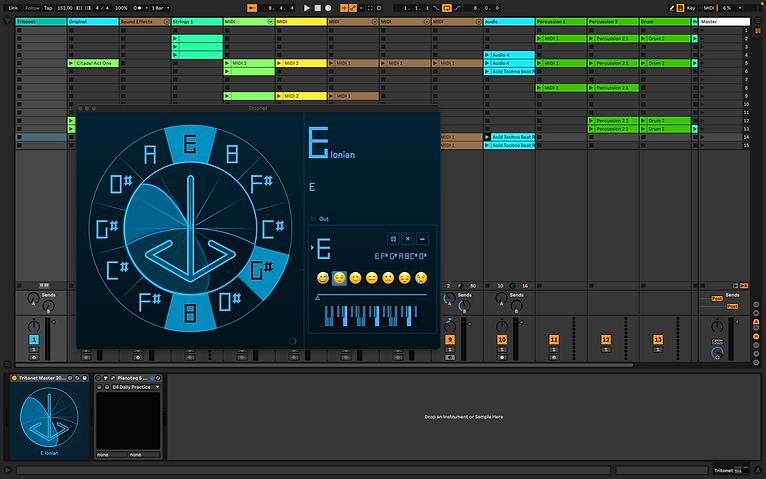Screen dimensions: 766x479
Task: Click the Tritonet device thumbnail
Action: click(x=49, y=418)
